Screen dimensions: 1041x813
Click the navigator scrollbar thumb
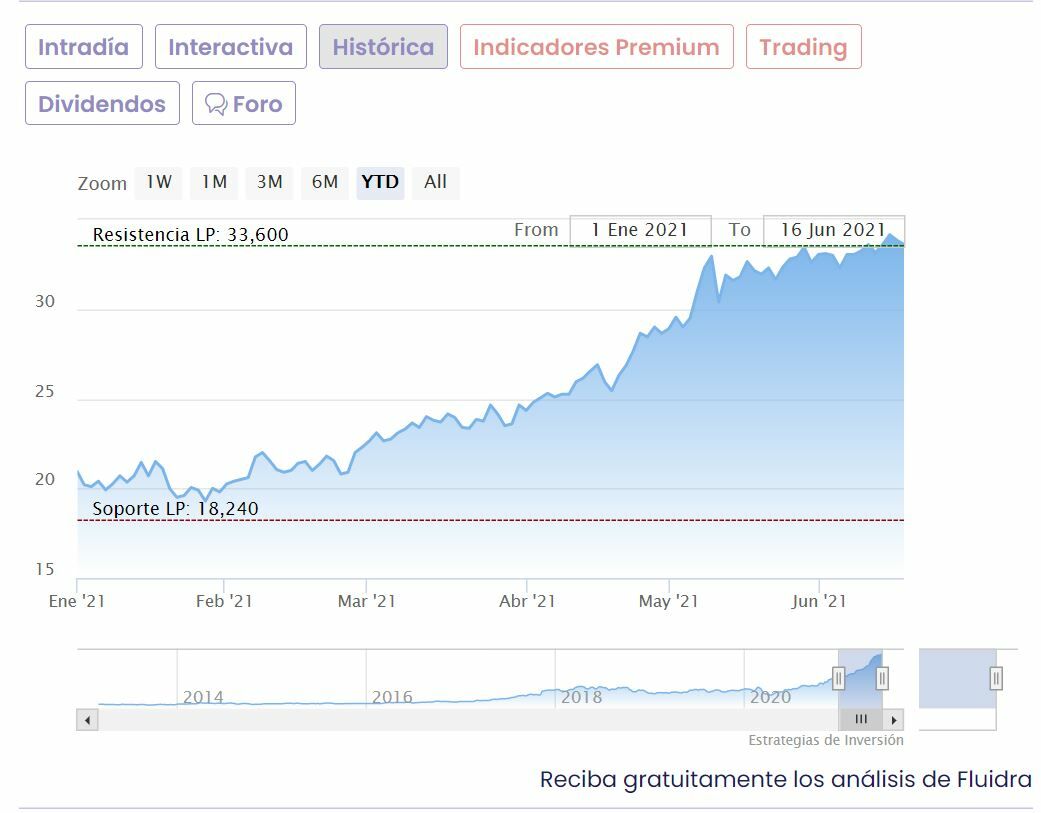pos(860,719)
